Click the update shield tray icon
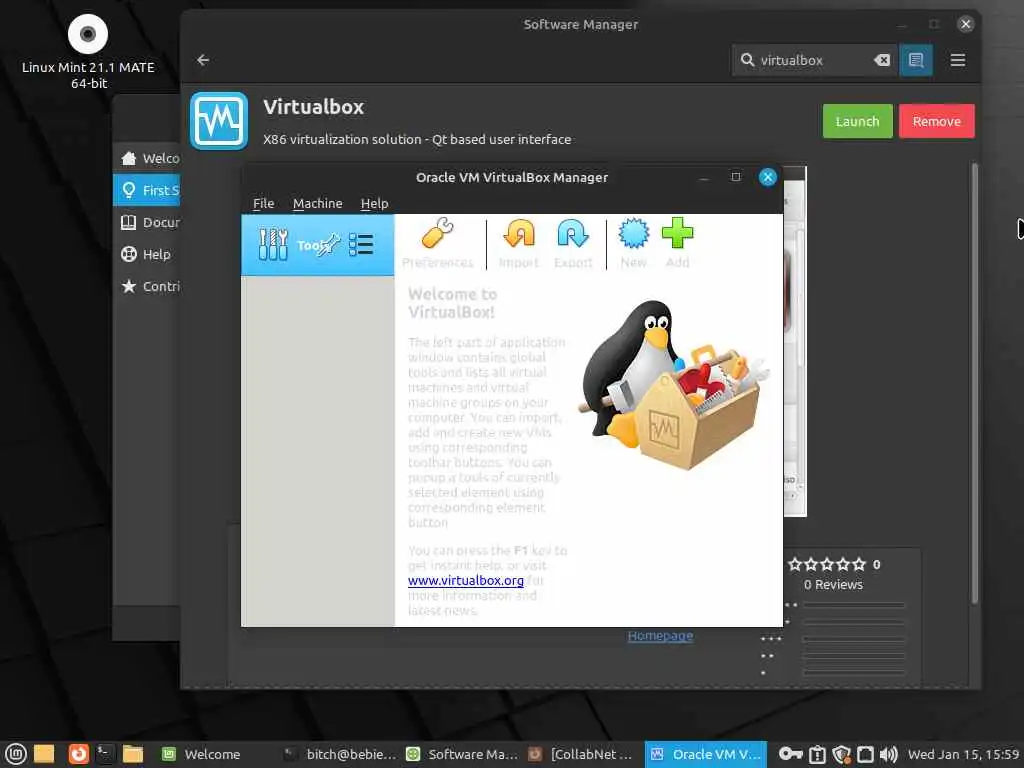The image size is (1024, 768). tap(842, 754)
